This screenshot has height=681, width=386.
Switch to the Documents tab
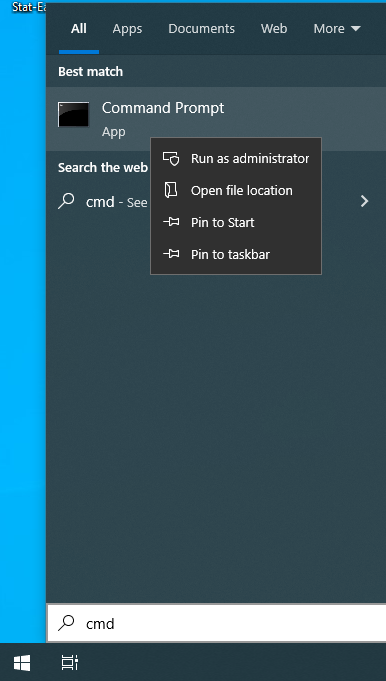[201, 29]
